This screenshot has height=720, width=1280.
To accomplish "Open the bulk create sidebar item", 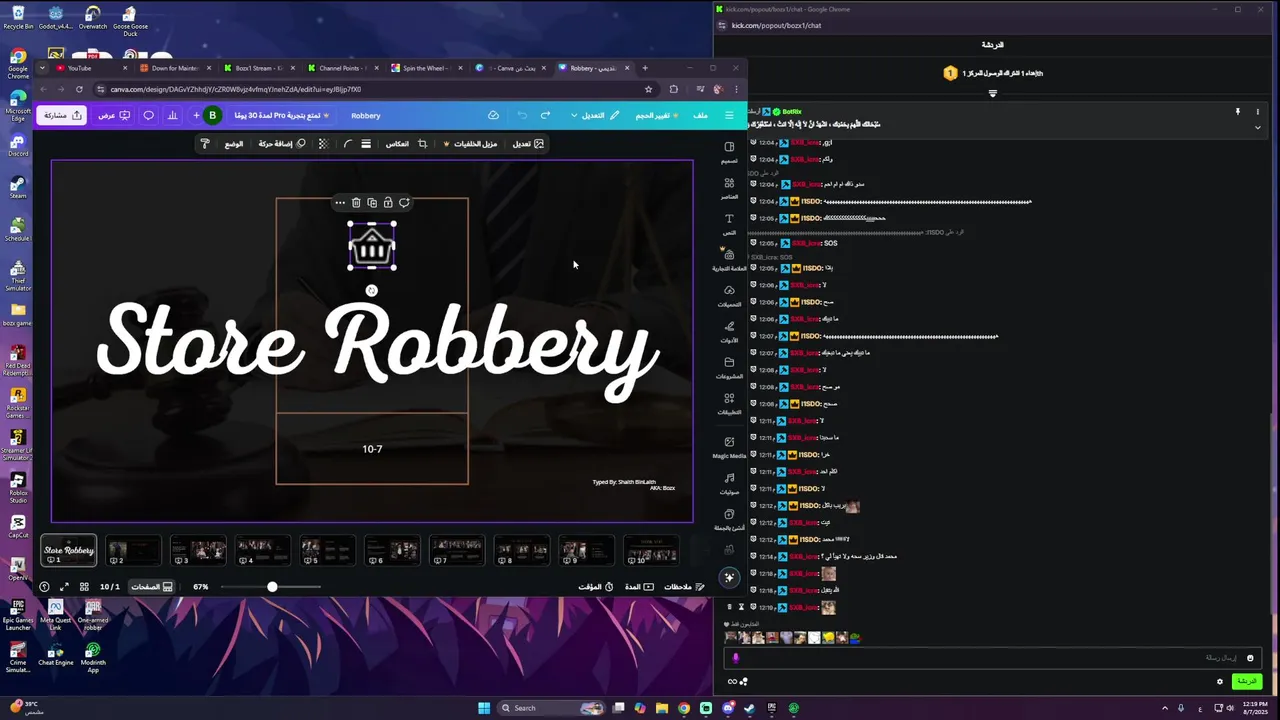I will [x=729, y=519].
